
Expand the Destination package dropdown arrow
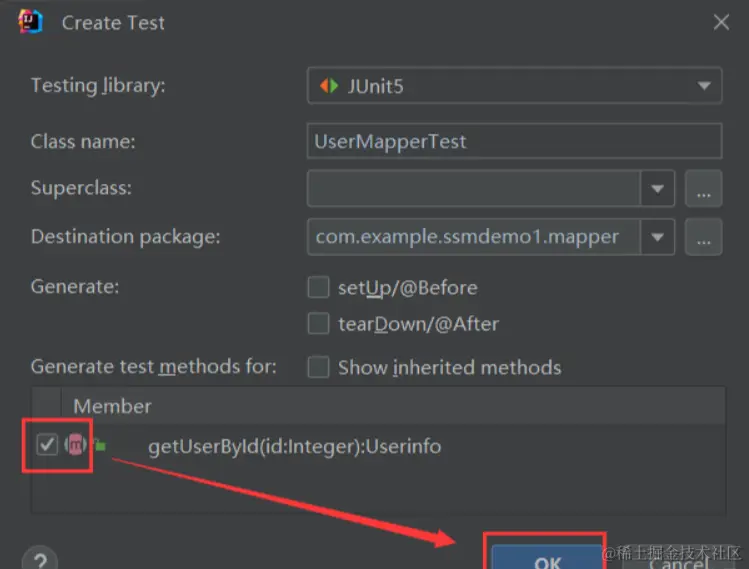pyautogui.click(x=657, y=237)
